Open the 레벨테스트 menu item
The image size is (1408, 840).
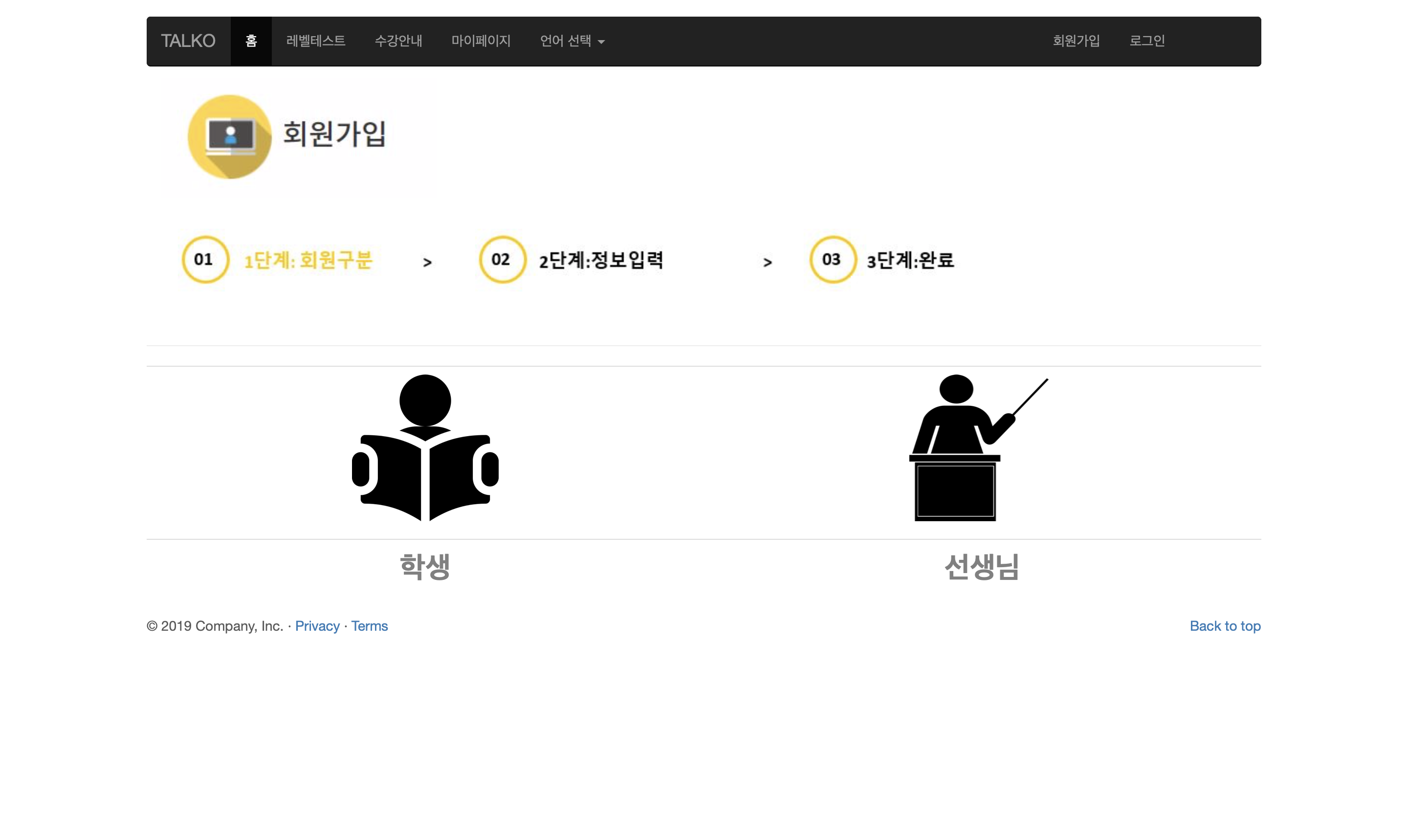[315, 41]
